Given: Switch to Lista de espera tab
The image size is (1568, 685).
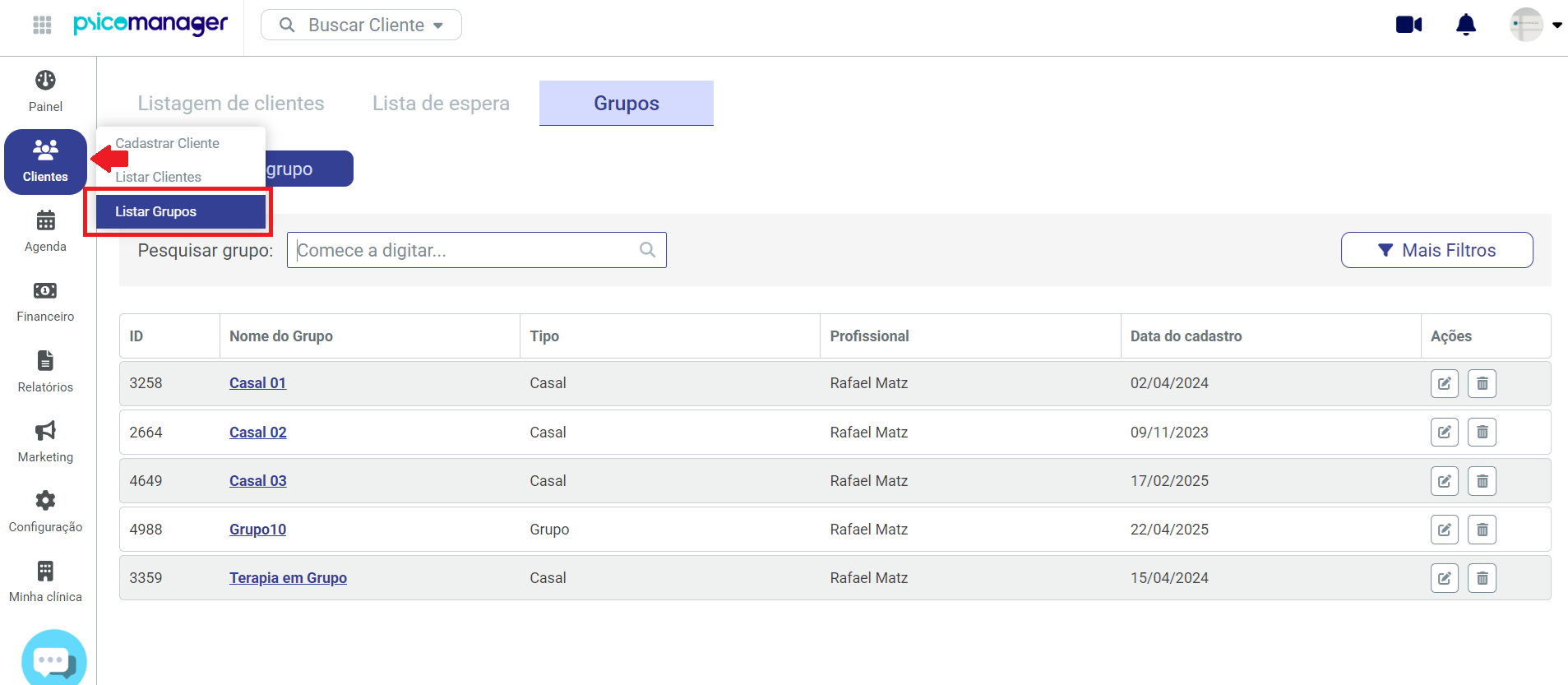Looking at the screenshot, I should [441, 104].
